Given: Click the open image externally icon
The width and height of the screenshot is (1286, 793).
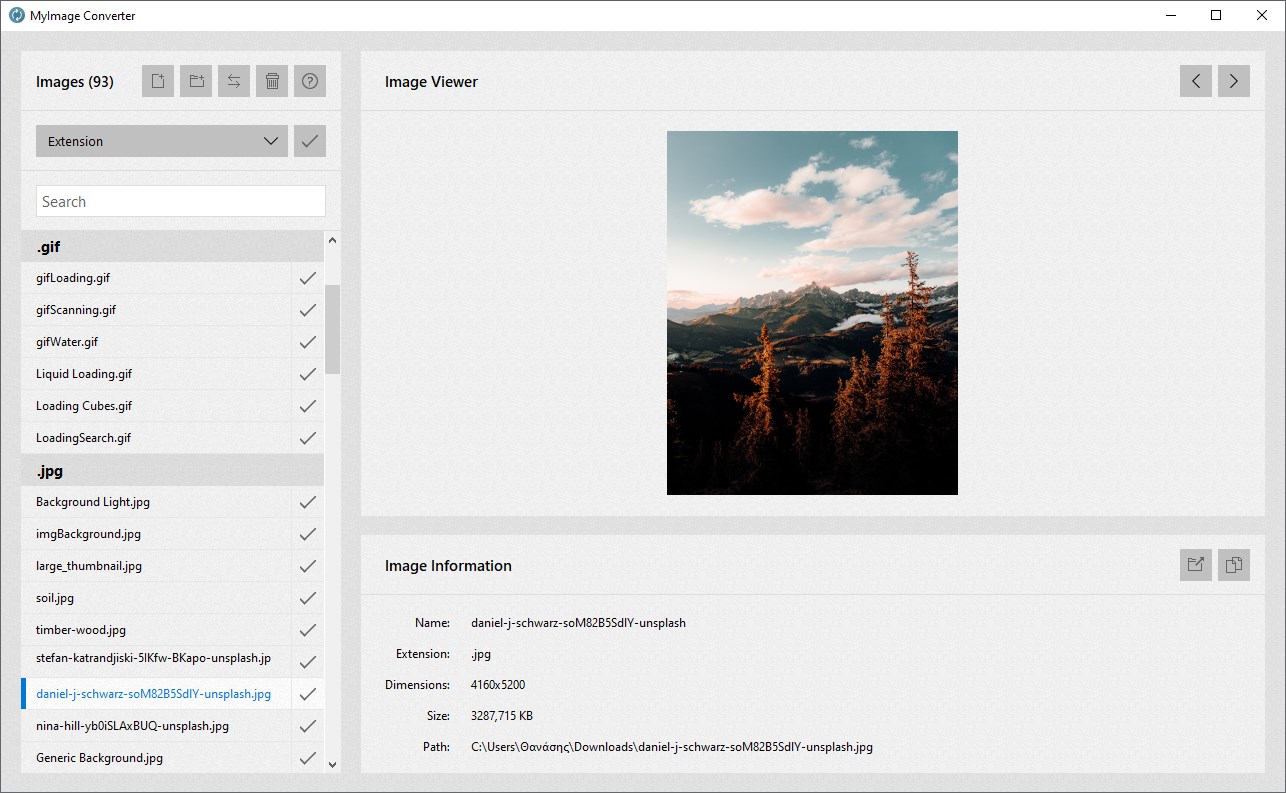Looking at the screenshot, I should pos(1196,565).
